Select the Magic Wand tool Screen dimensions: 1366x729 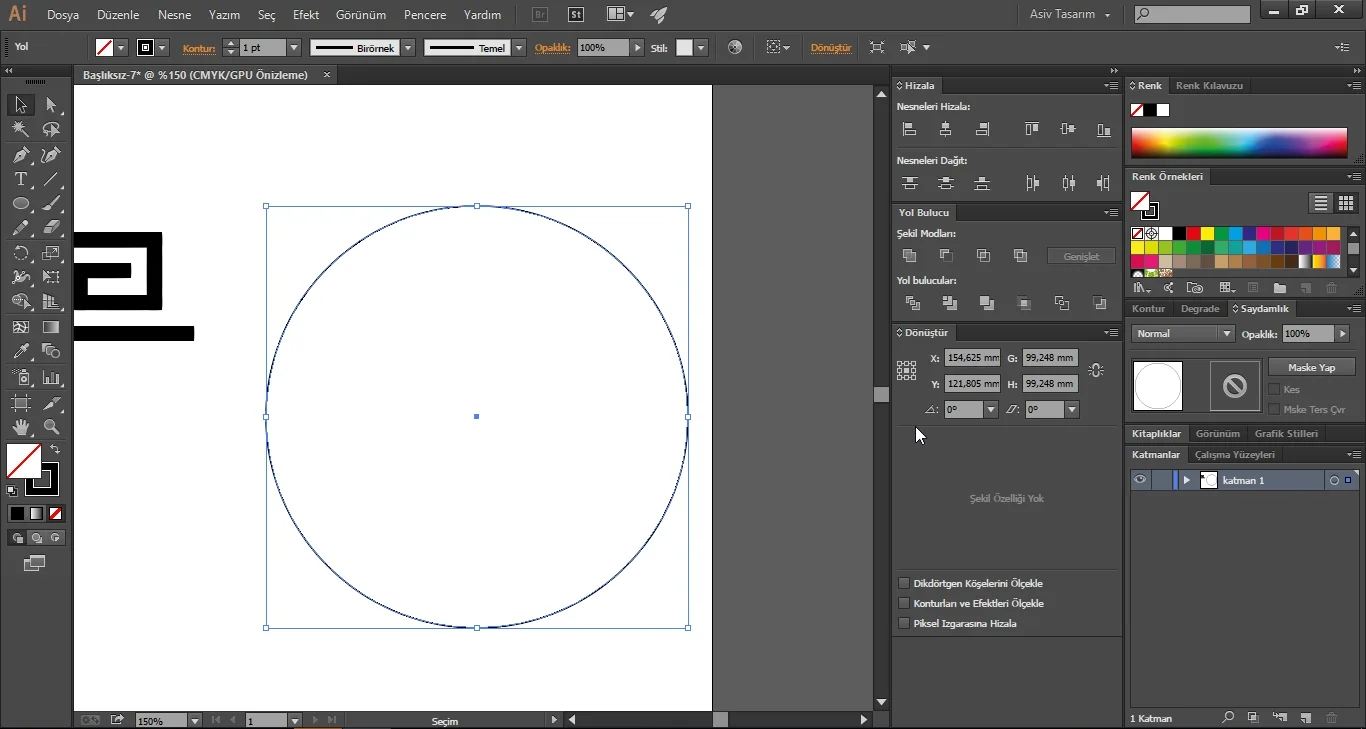(20, 130)
